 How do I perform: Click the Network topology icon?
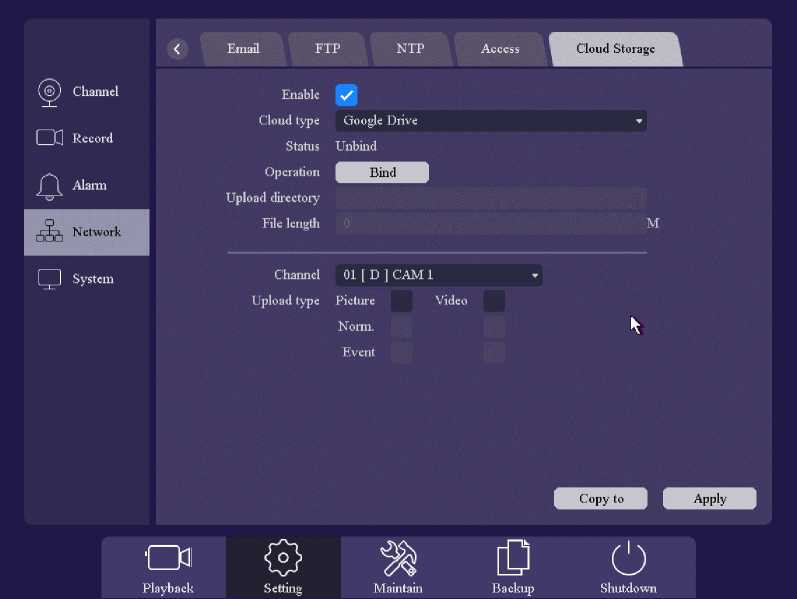point(49,232)
